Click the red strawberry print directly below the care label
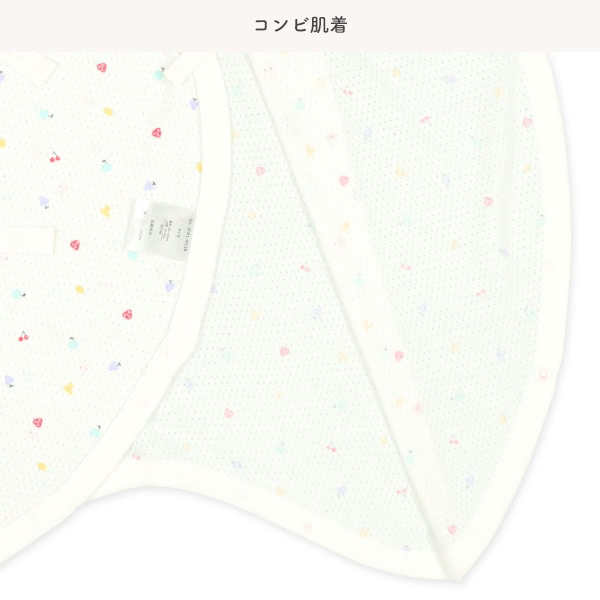This screenshot has width=600, height=600. 127,315
